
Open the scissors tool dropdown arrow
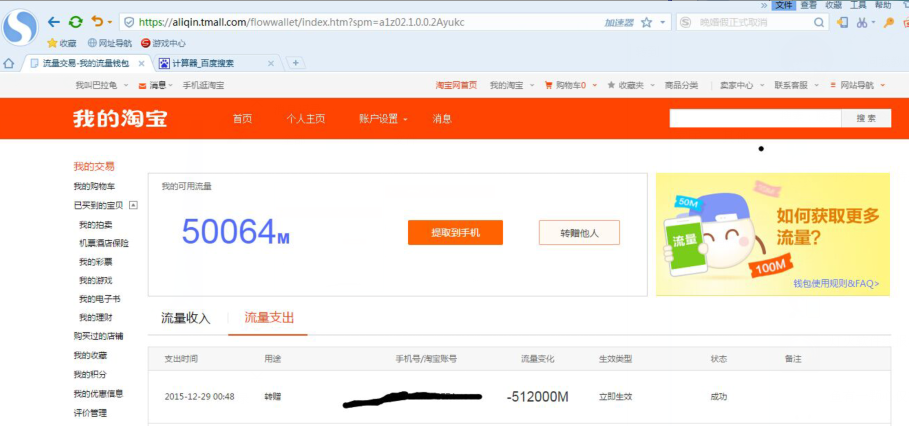click(x=873, y=23)
